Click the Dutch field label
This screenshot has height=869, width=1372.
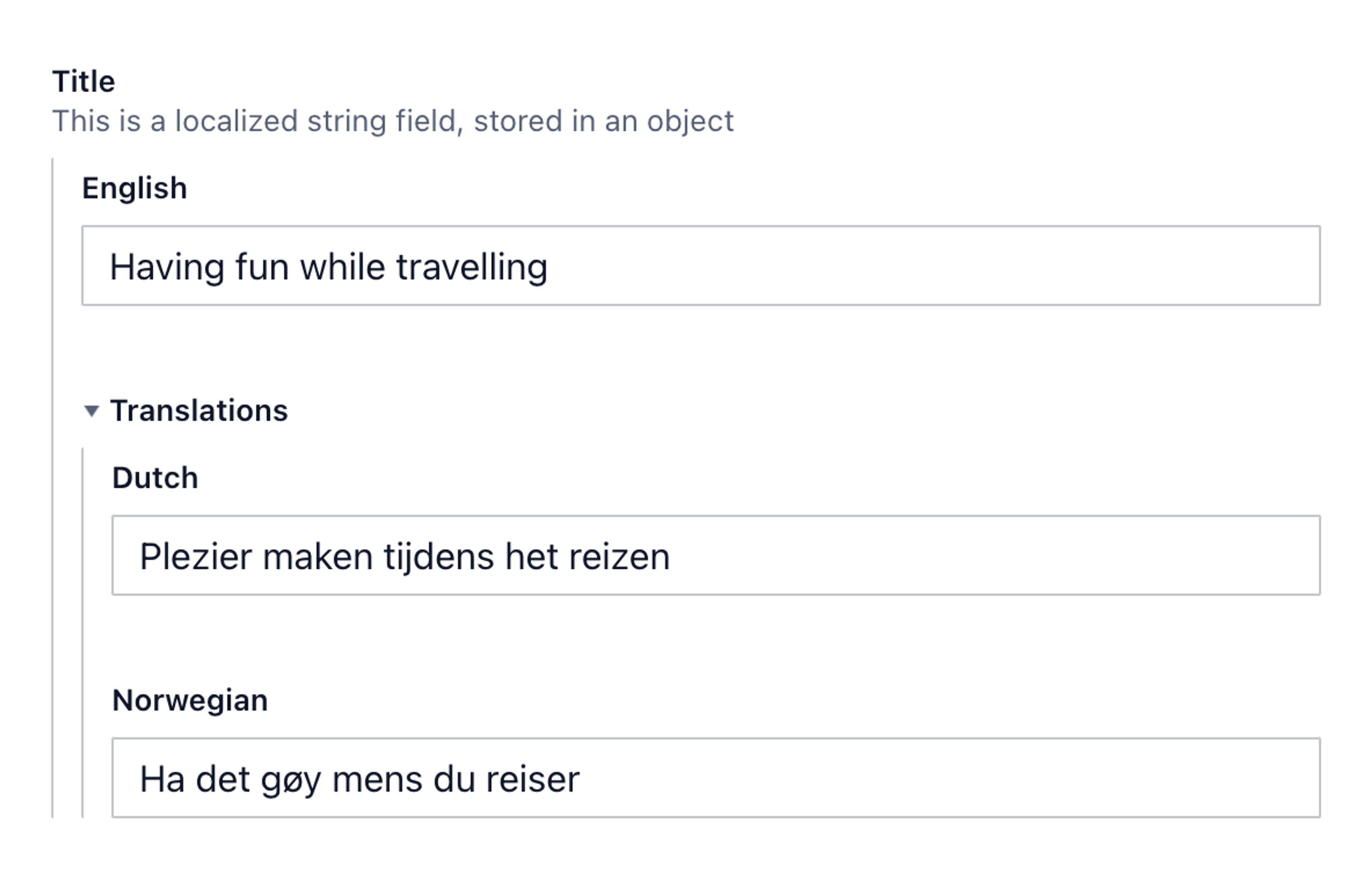click(155, 477)
